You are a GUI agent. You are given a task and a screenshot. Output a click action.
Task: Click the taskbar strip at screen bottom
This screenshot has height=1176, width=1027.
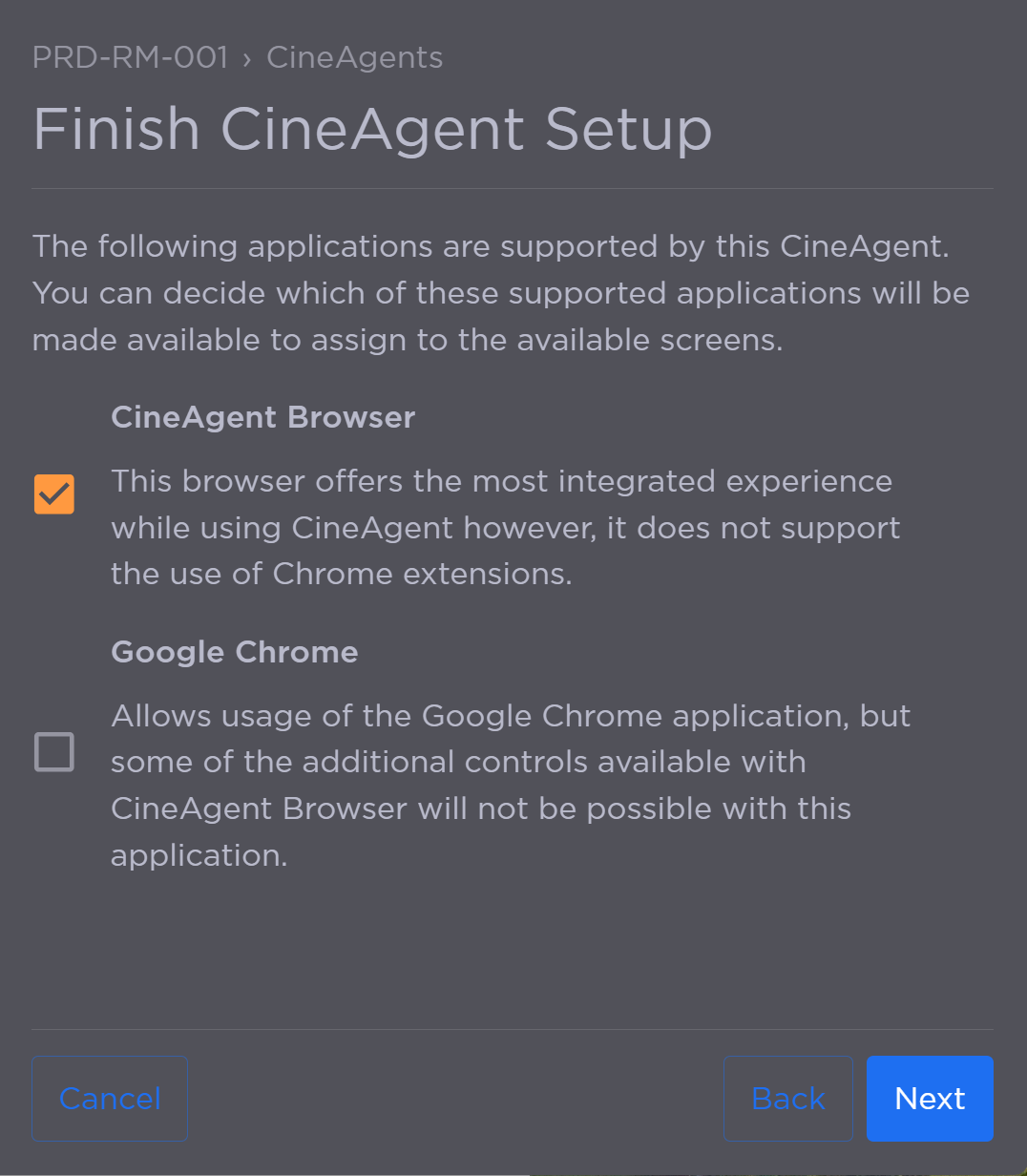click(513, 1171)
